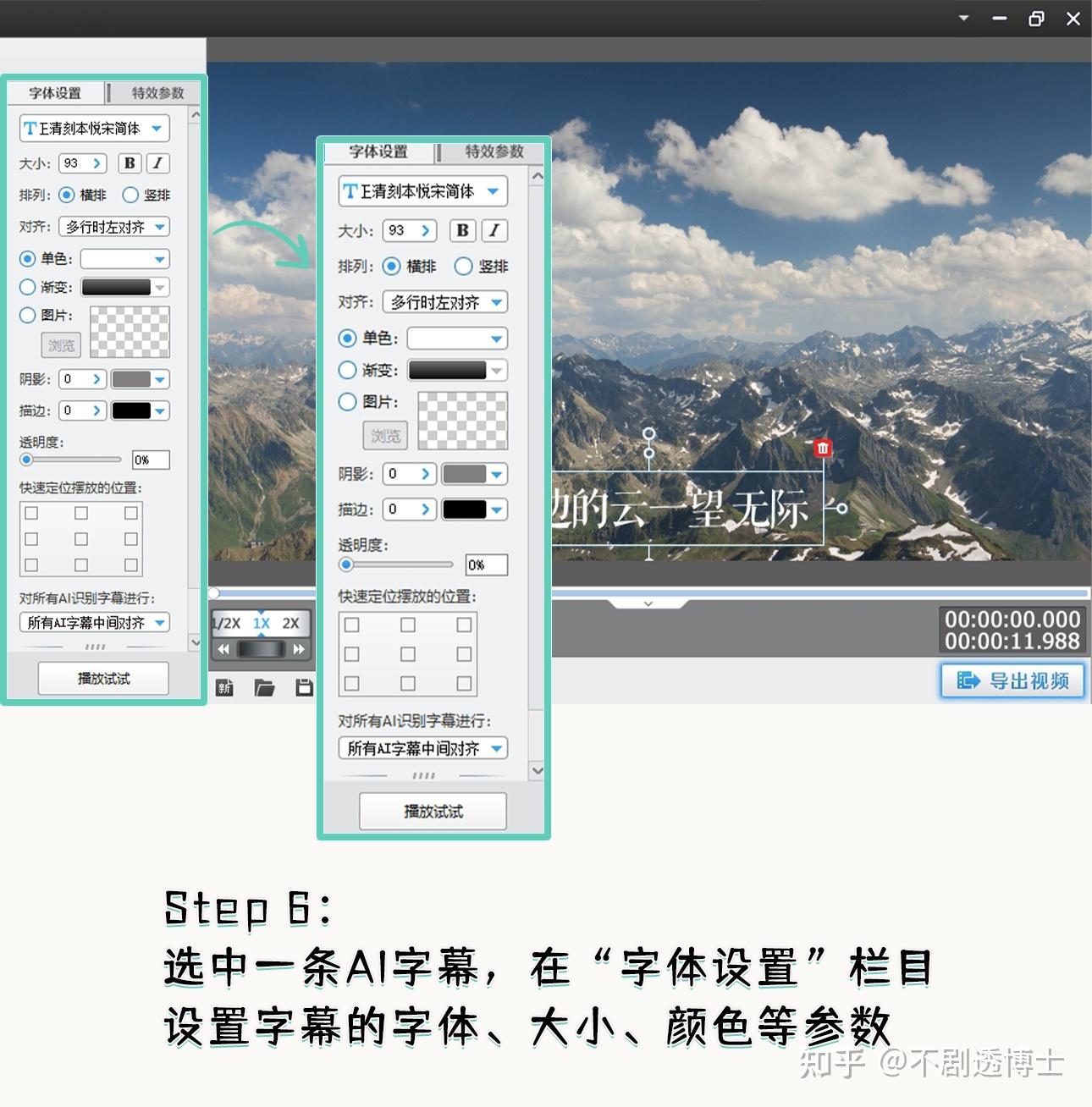
Task: Click the subtitle box right-side resize handle
Action: tap(841, 508)
